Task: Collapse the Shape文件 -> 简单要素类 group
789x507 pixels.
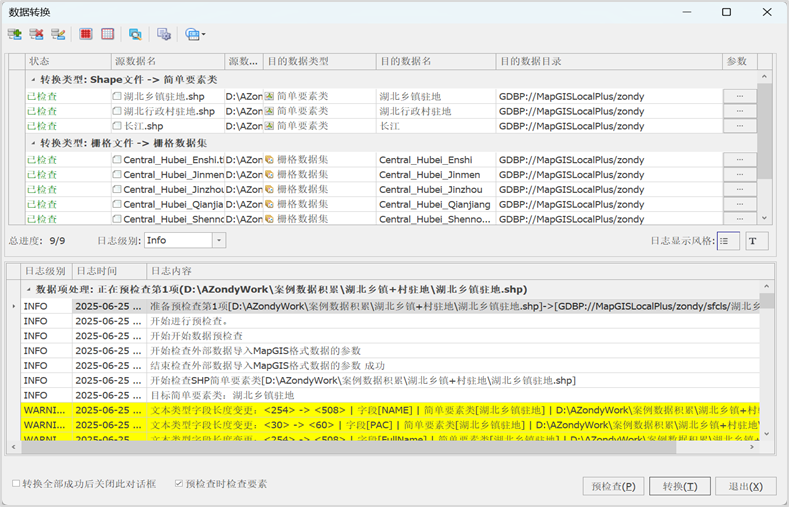Action: [x=33, y=80]
